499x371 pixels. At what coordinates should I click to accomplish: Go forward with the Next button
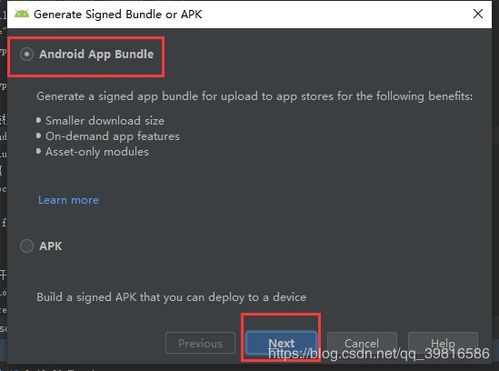click(x=281, y=343)
